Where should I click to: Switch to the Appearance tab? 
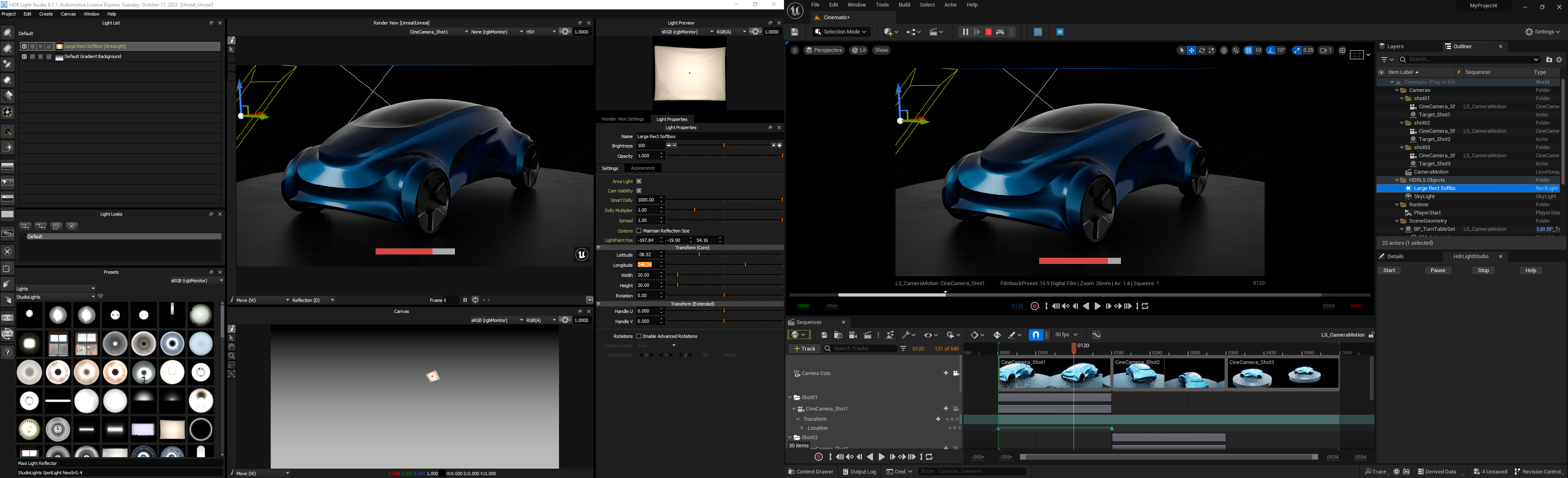[x=642, y=168]
